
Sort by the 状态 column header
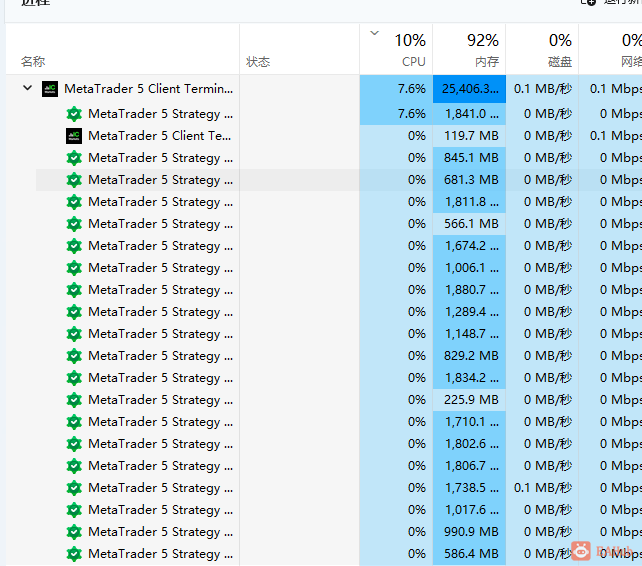(300, 49)
